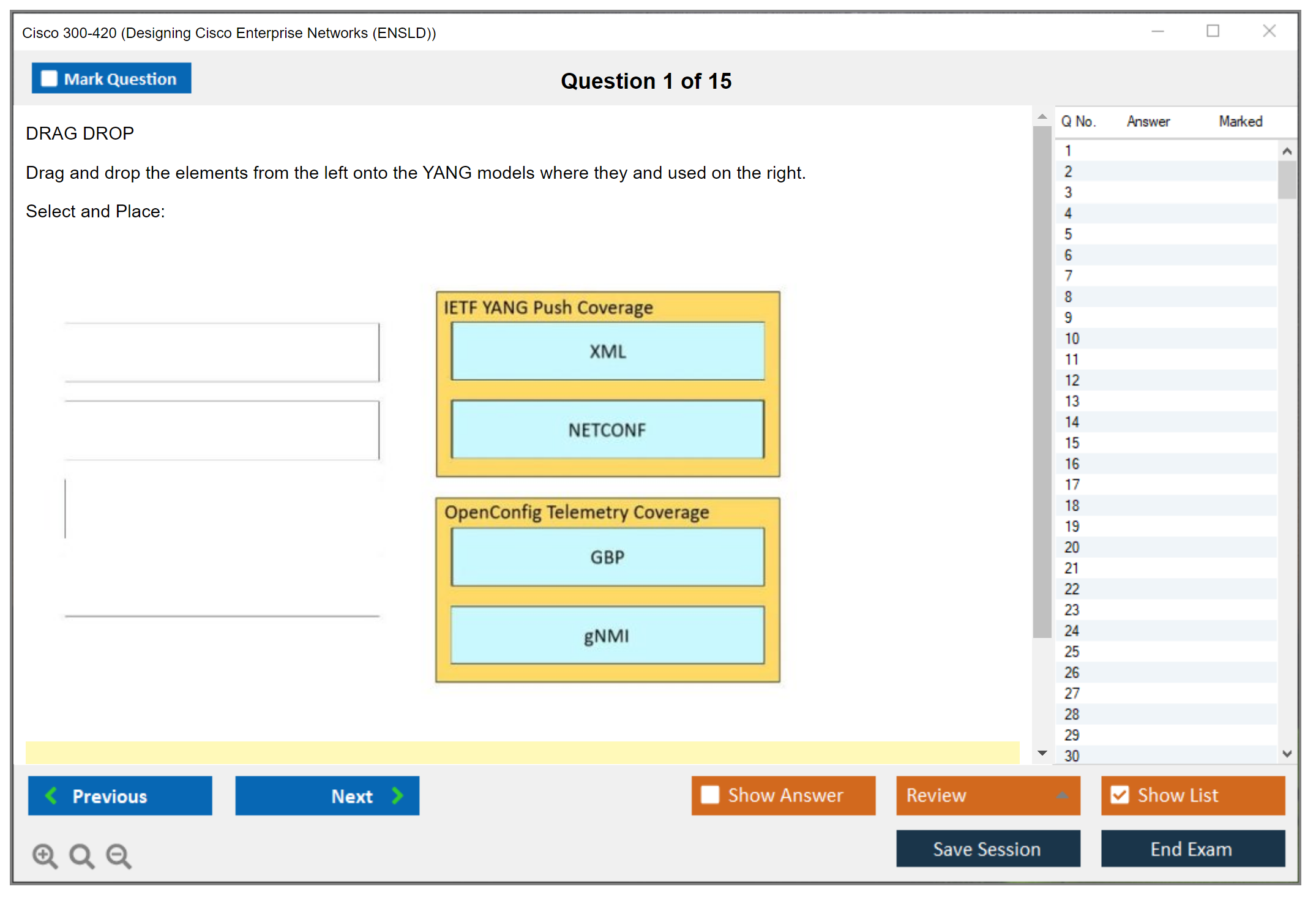Select the NETCONF drop target box
Image resolution: width=1316 pixels, height=900 pixels.
[607, 429]
